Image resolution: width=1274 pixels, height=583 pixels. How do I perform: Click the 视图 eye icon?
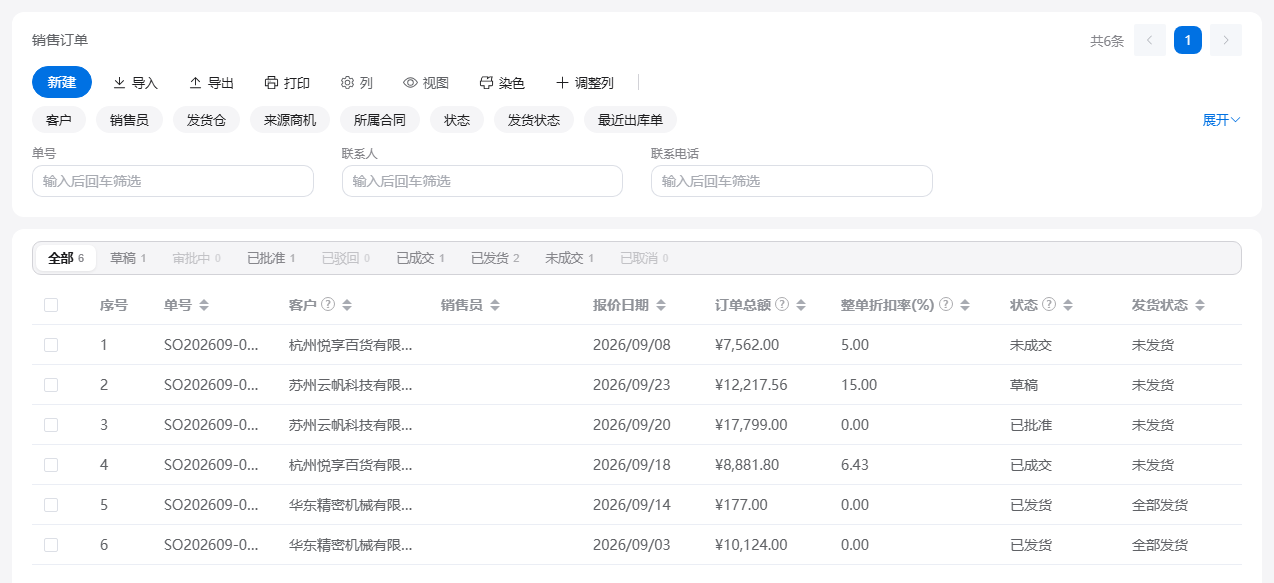410,82
